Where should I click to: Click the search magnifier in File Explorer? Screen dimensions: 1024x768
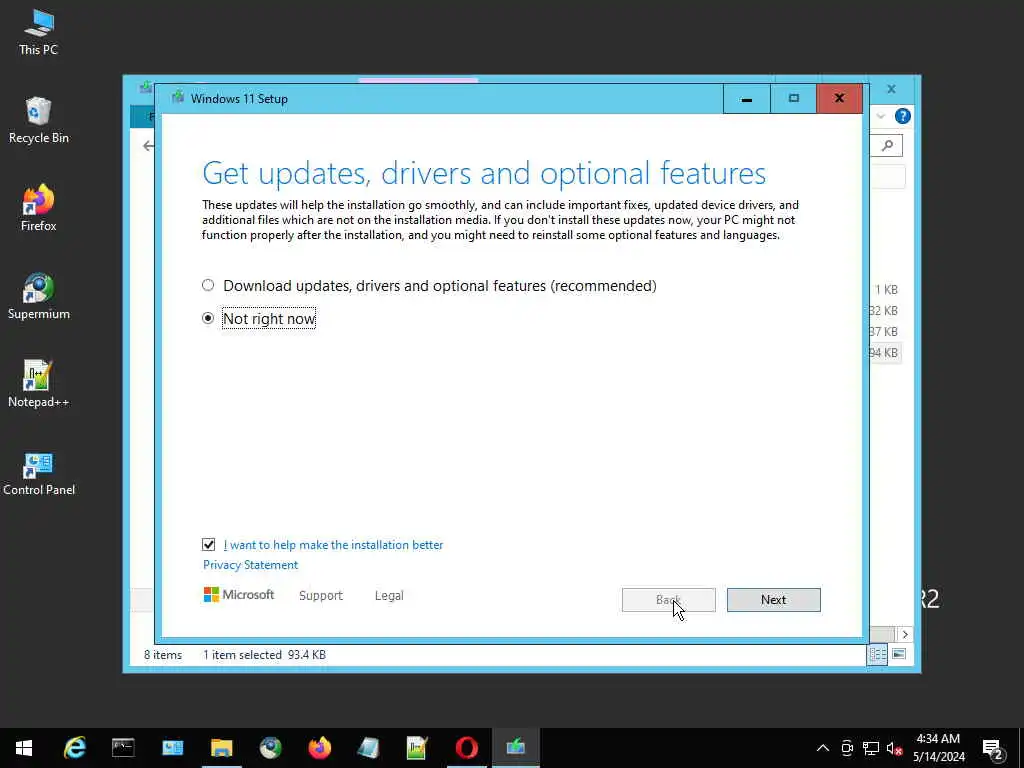click(887, 146)
